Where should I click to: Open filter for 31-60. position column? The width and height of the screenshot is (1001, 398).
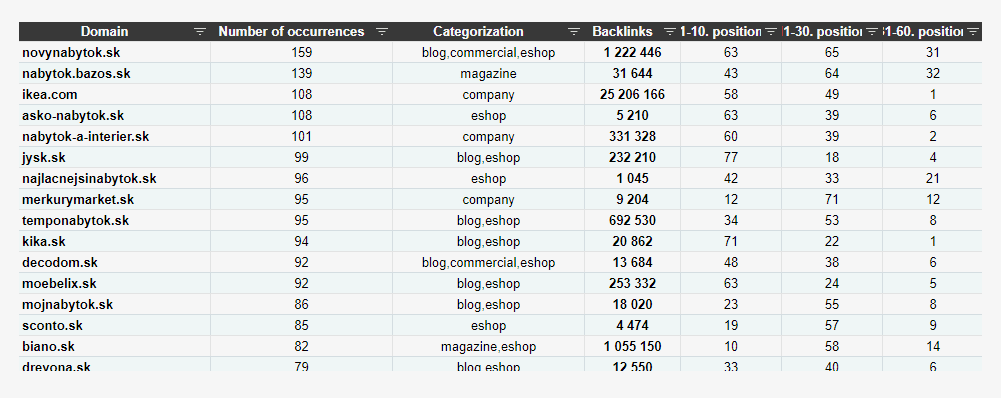coord(973,32)
